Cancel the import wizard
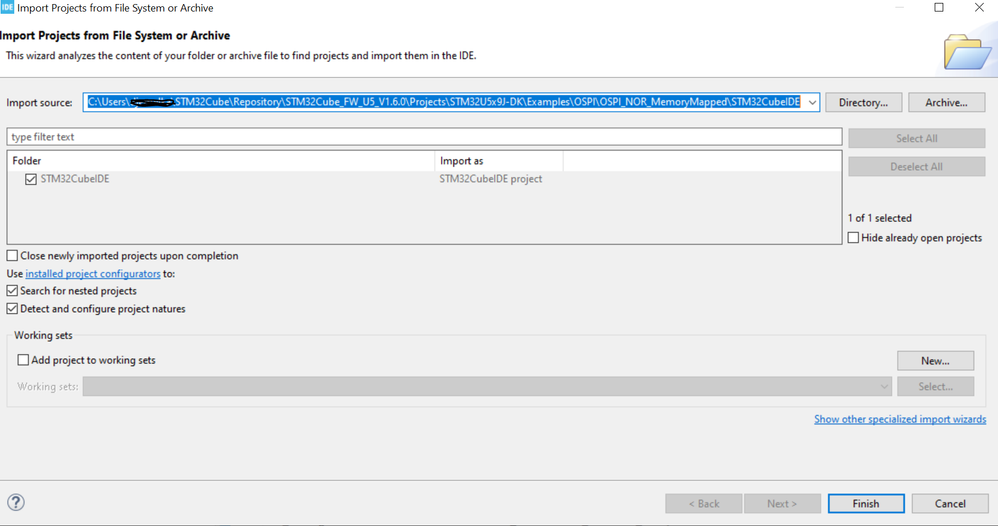This screenshot has height=526, width=998. pos(950,503)
